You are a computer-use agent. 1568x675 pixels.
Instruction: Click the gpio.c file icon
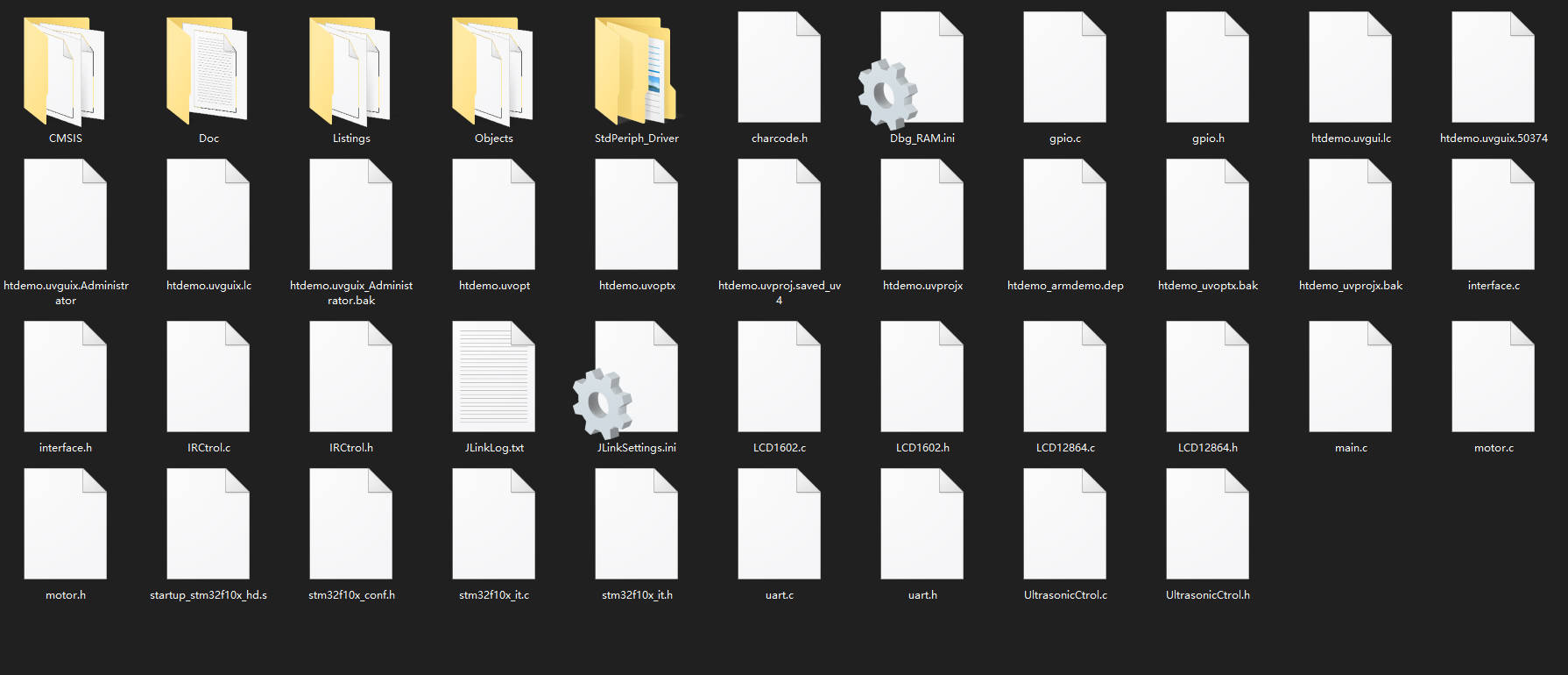coord(1064,67)
